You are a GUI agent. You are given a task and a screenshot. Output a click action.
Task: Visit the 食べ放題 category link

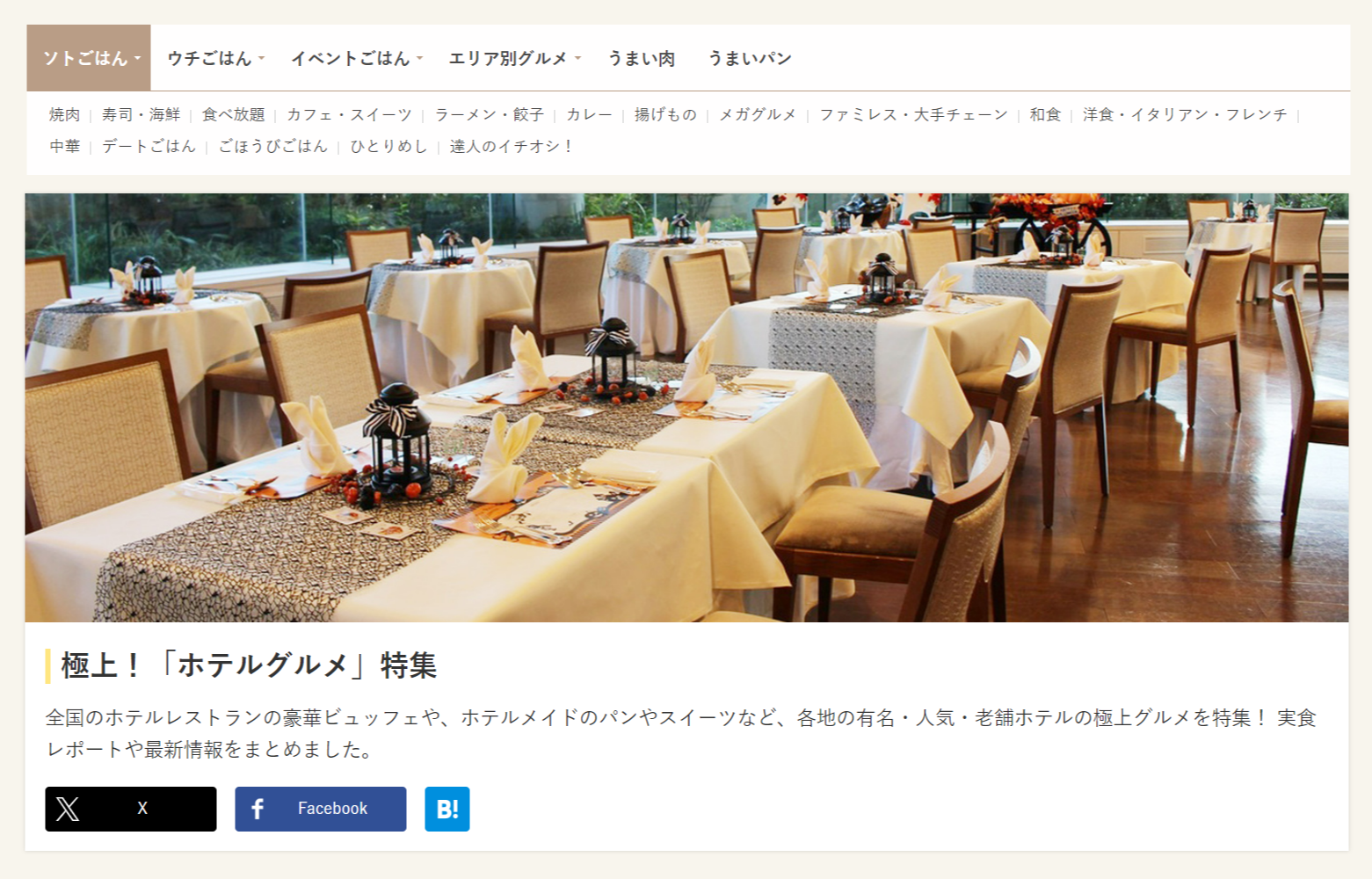(x=233, y=114)
